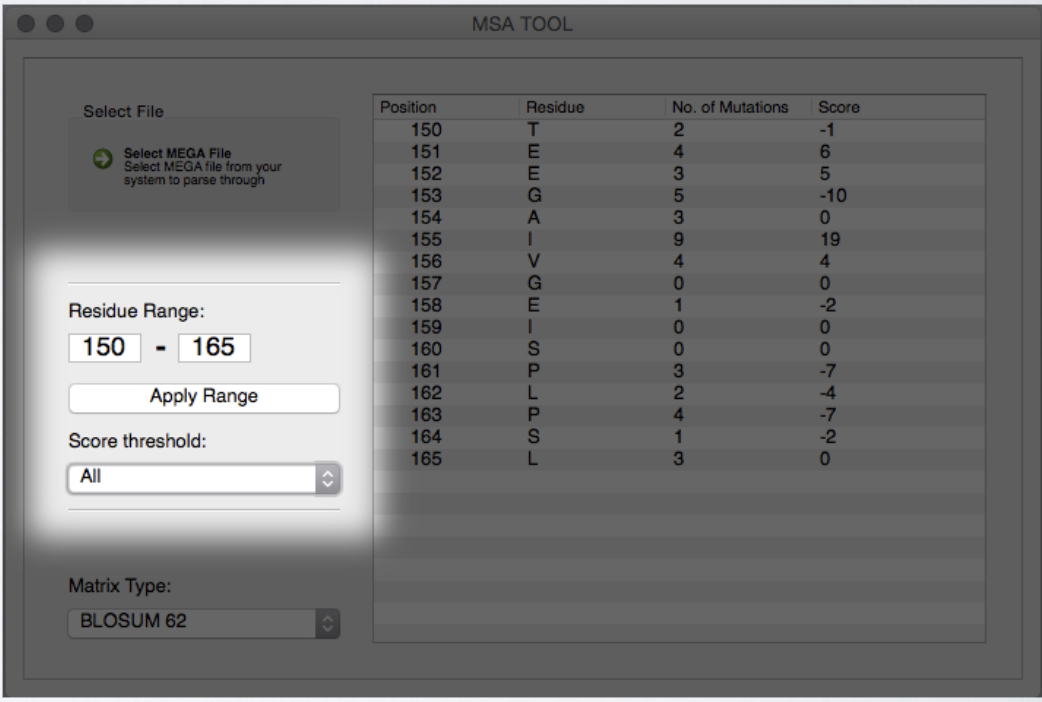Select the row for position 154
Screen dimensions: 1042x702
(x=679, y=218)
